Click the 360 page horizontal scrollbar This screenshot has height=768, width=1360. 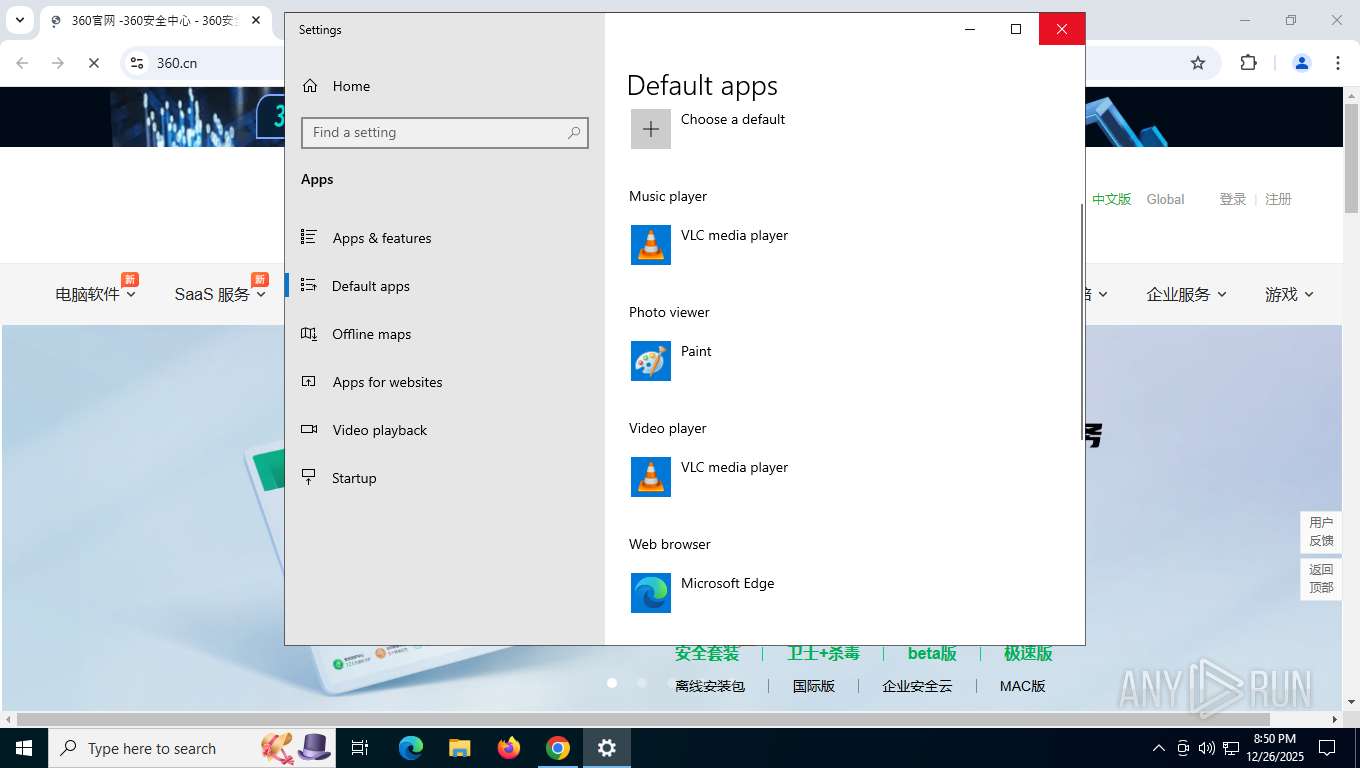pos(643,719)
